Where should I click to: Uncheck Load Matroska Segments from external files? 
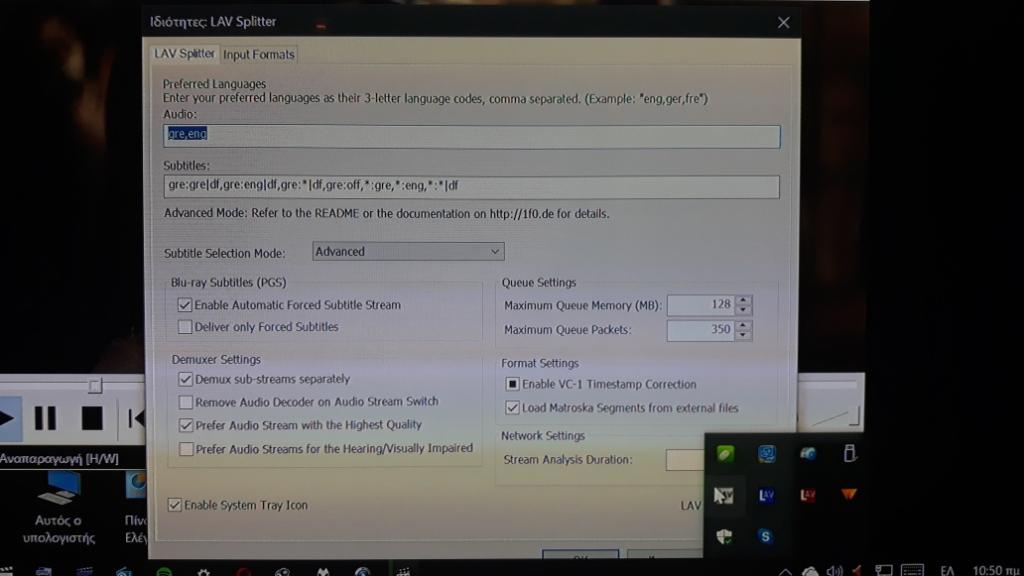pyautogui.click(x=513, y=408)
